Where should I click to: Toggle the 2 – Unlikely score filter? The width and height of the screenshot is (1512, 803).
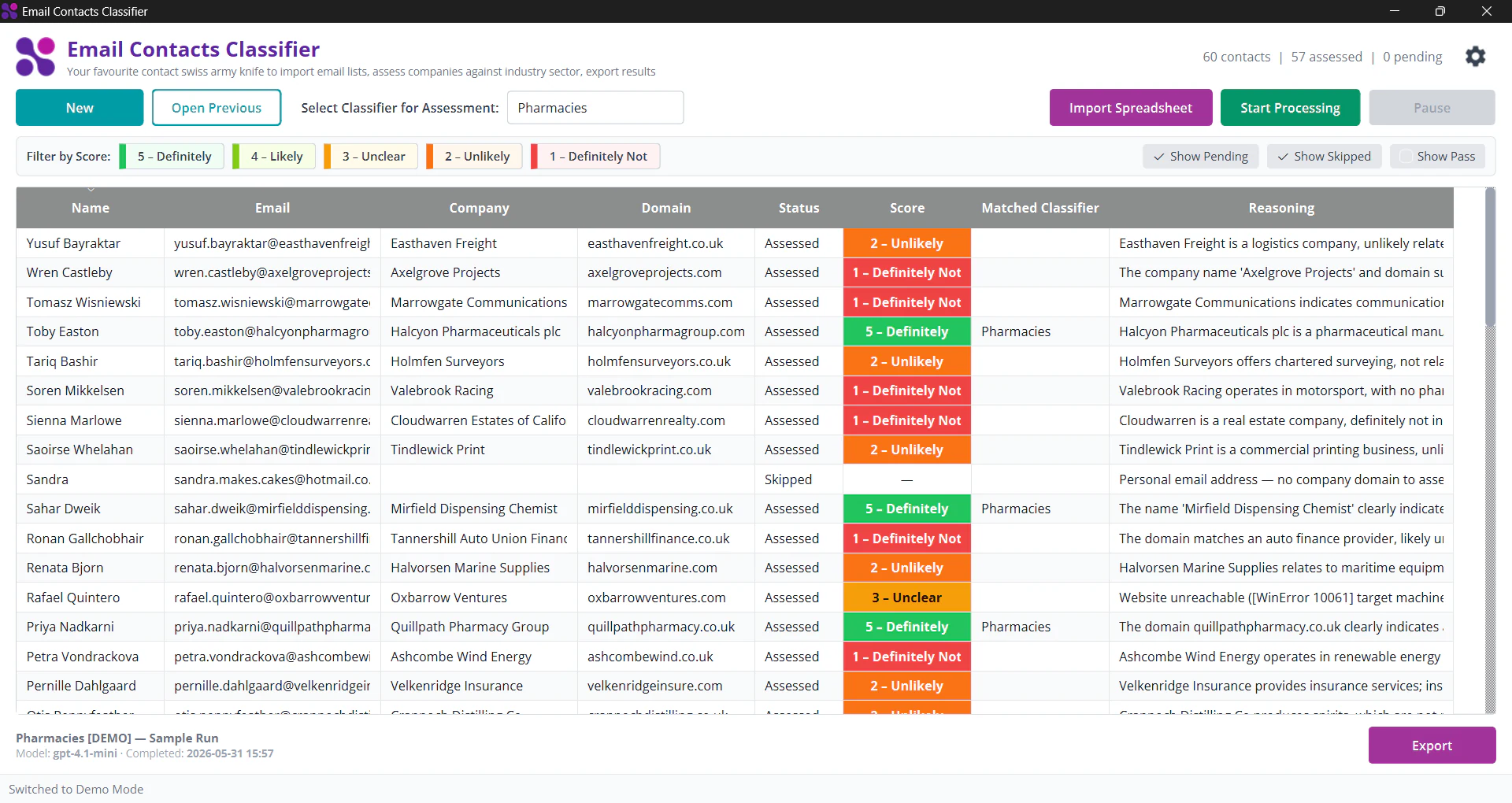point(474,157)
